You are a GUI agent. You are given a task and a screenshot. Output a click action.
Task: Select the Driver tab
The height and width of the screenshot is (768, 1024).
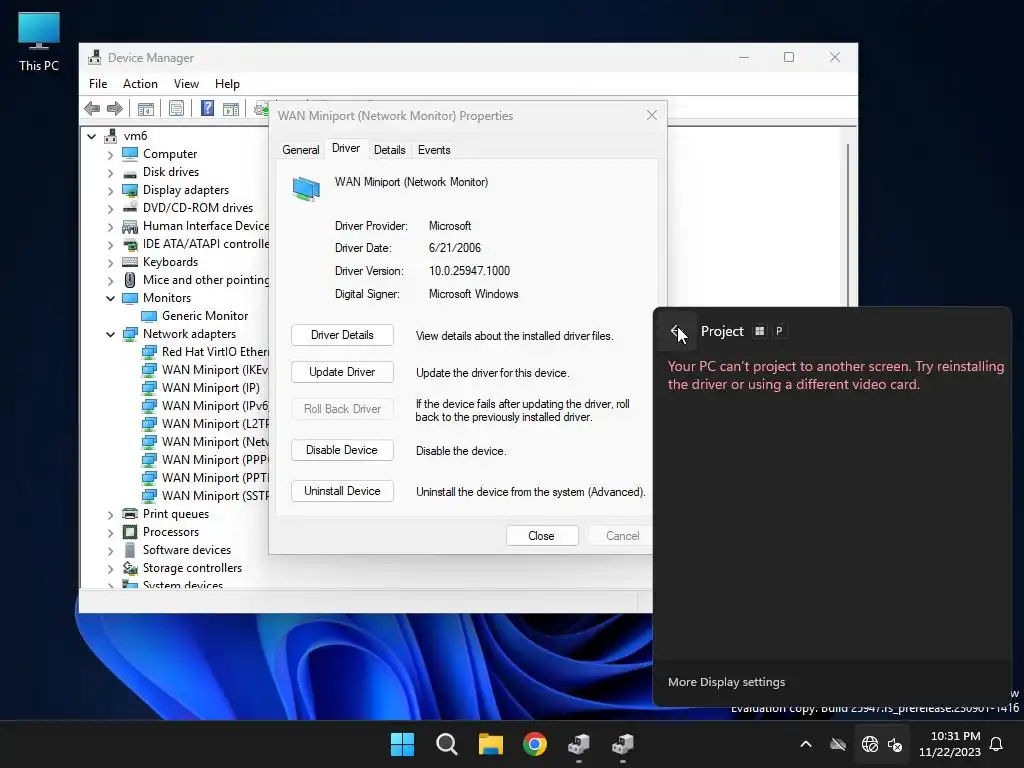click(x=345, y=148)
